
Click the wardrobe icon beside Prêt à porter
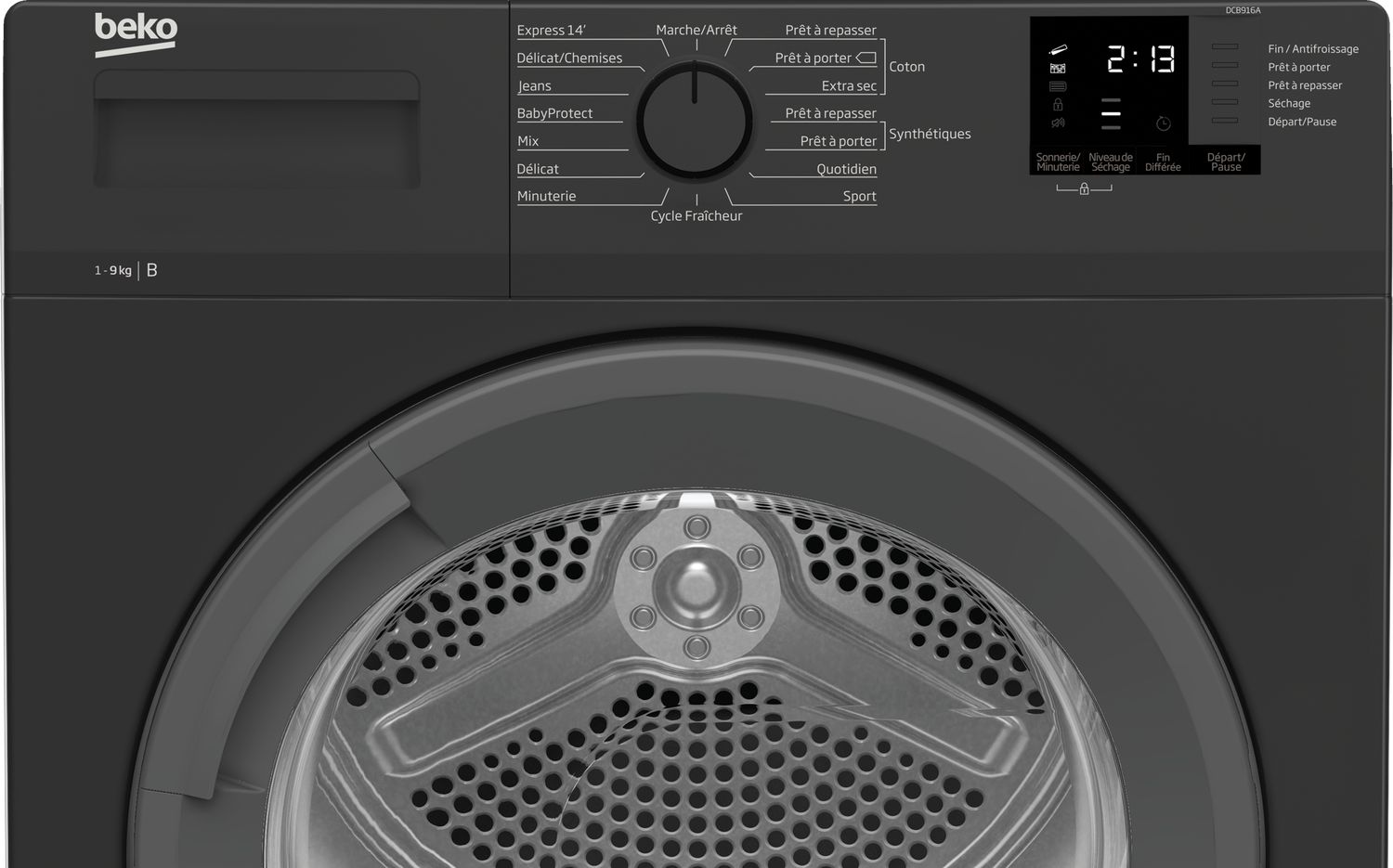pyautogui.click(x=866, y=58)
